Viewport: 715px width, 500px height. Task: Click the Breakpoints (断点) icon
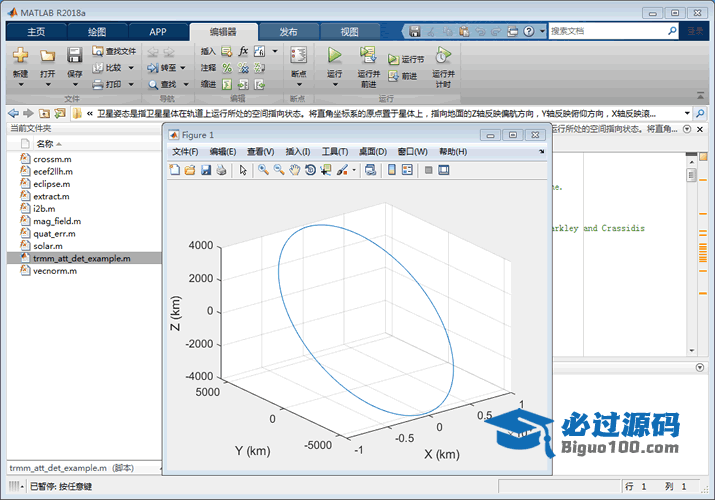click(x=299, y=55)
